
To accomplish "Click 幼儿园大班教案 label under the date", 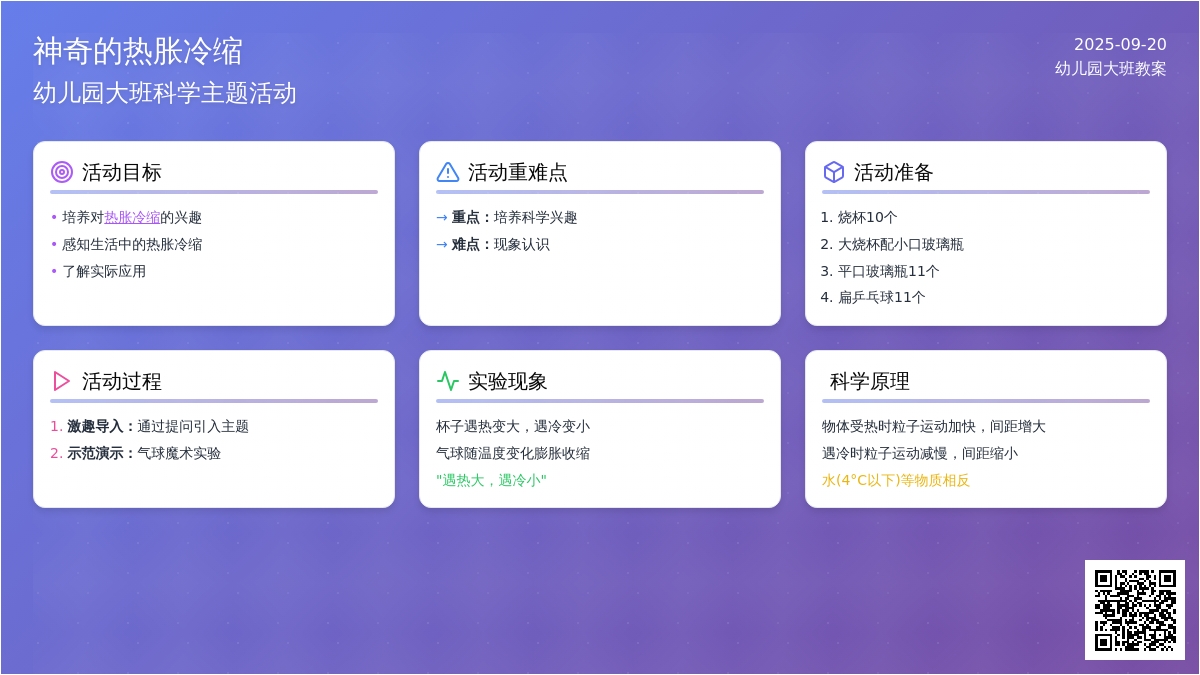I will [1110, 68].
